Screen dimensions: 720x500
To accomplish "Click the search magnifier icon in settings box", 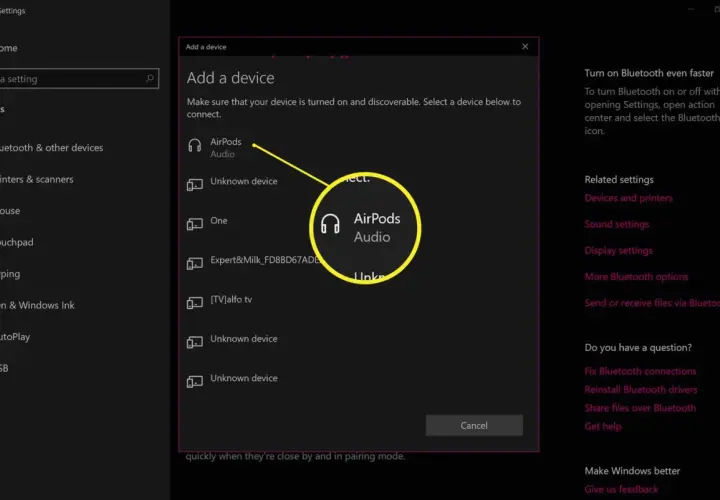I will pos(150,79).
